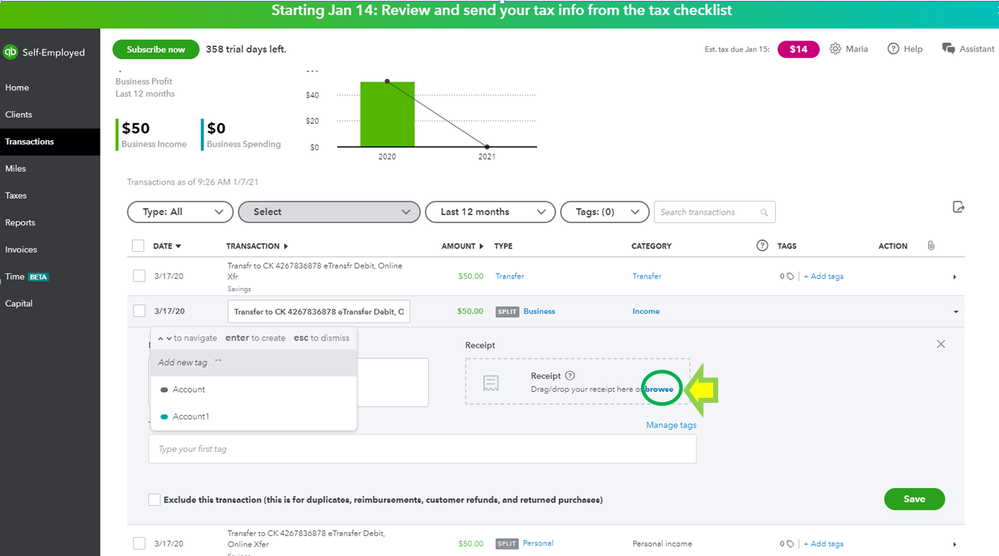Image resolution: width=999 pixels, height=556 pixels.
Task: Click the Tags column help icon
Action: click(x=763, y=246)
